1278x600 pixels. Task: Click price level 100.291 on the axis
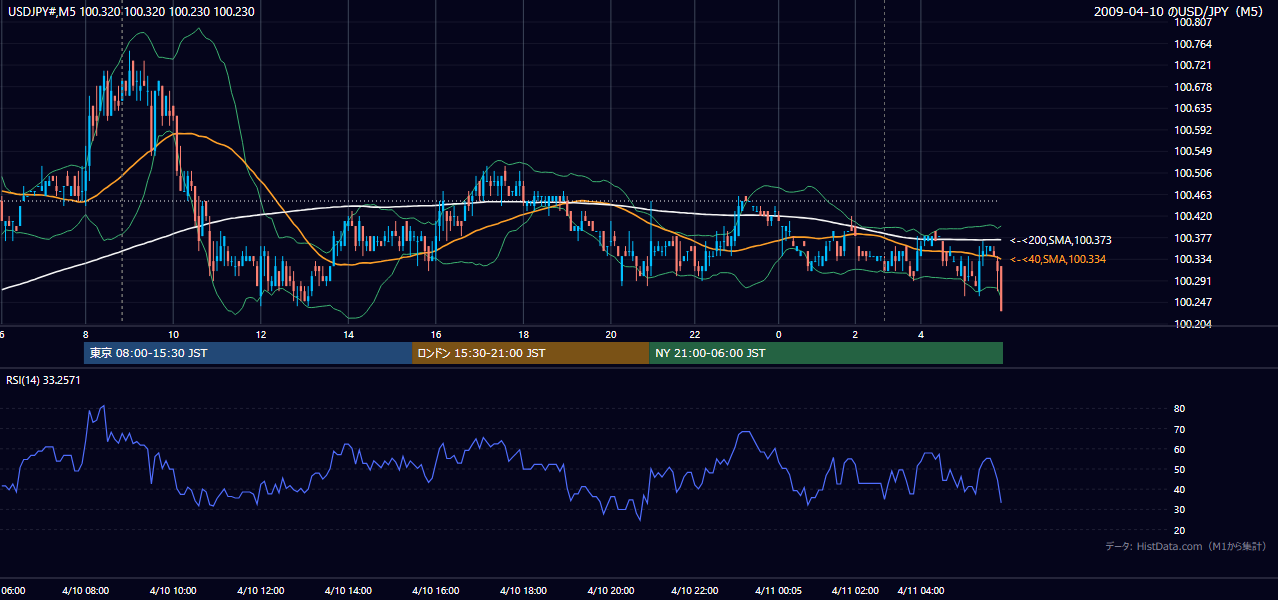point(1193,281)
